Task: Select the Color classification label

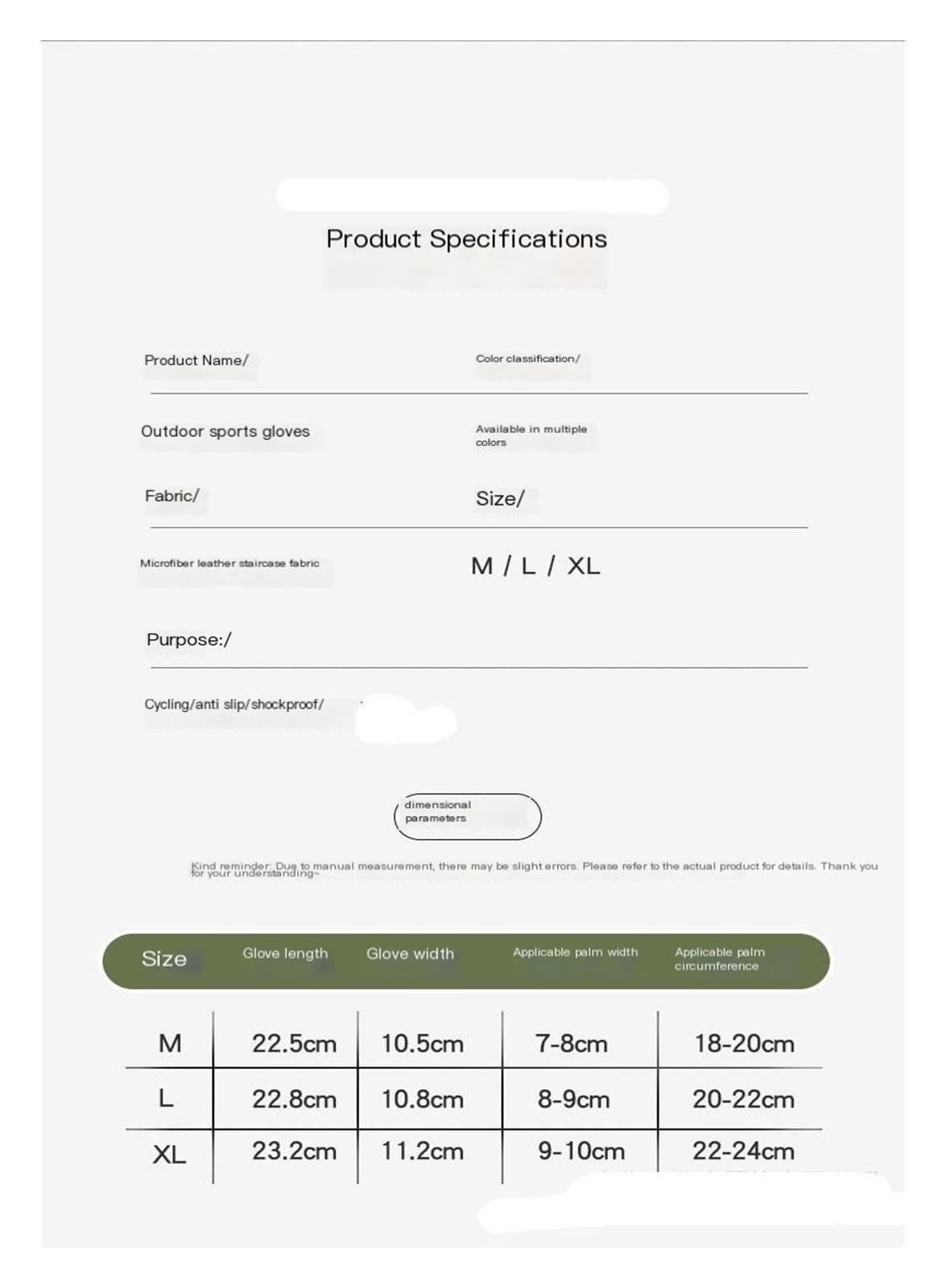Action: 527,358
